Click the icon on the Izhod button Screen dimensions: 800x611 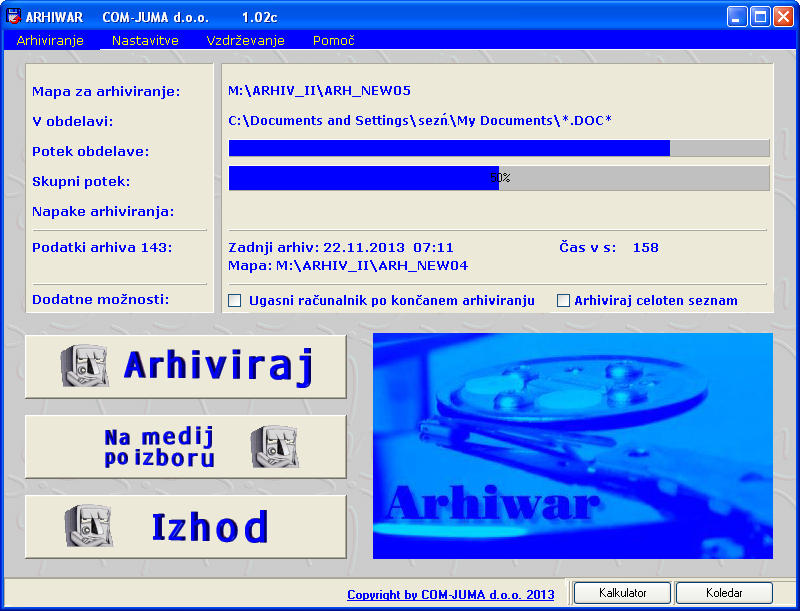click(x=84, y=526)
